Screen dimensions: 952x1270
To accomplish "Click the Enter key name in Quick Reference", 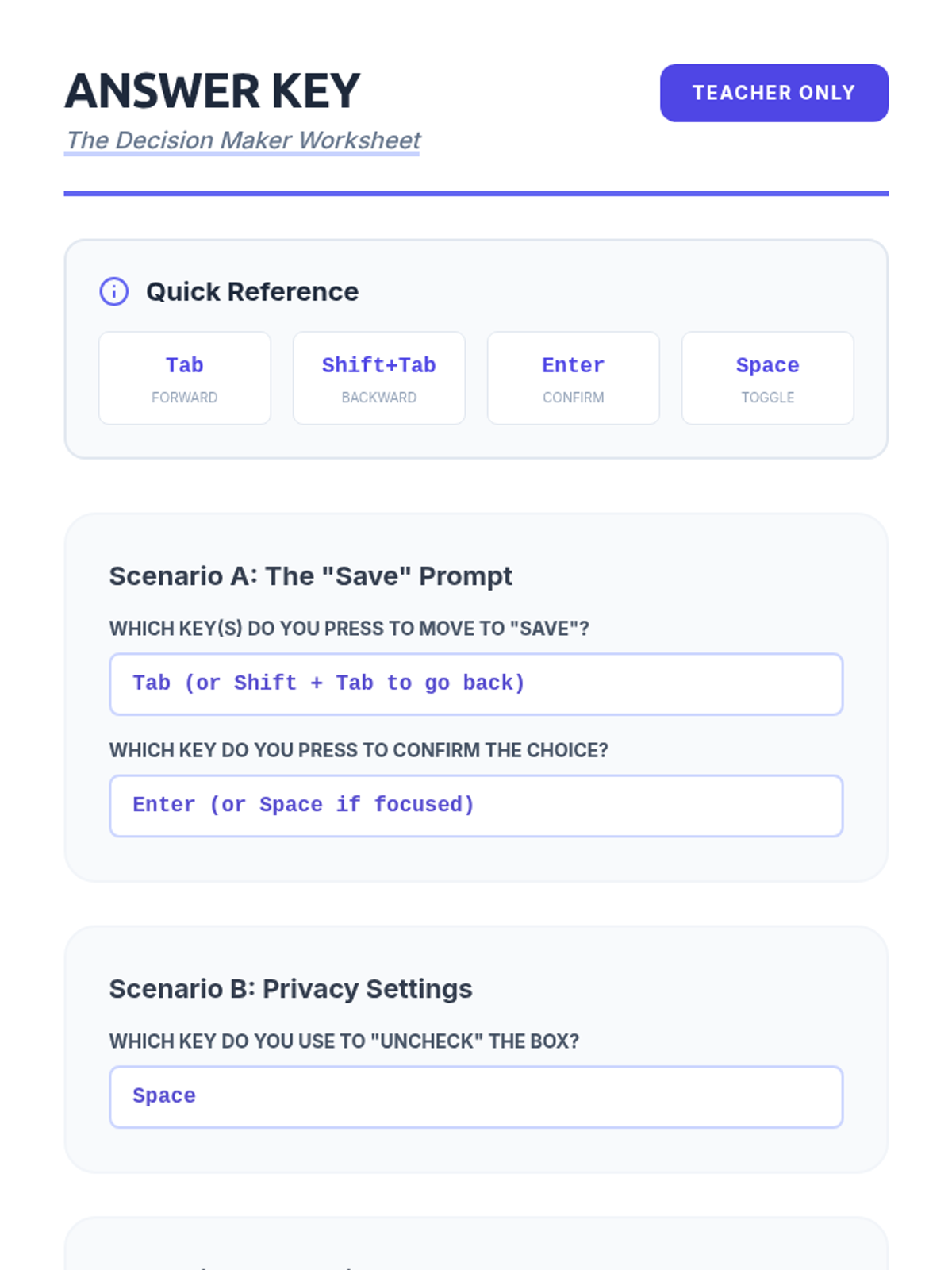I will 573,365.
